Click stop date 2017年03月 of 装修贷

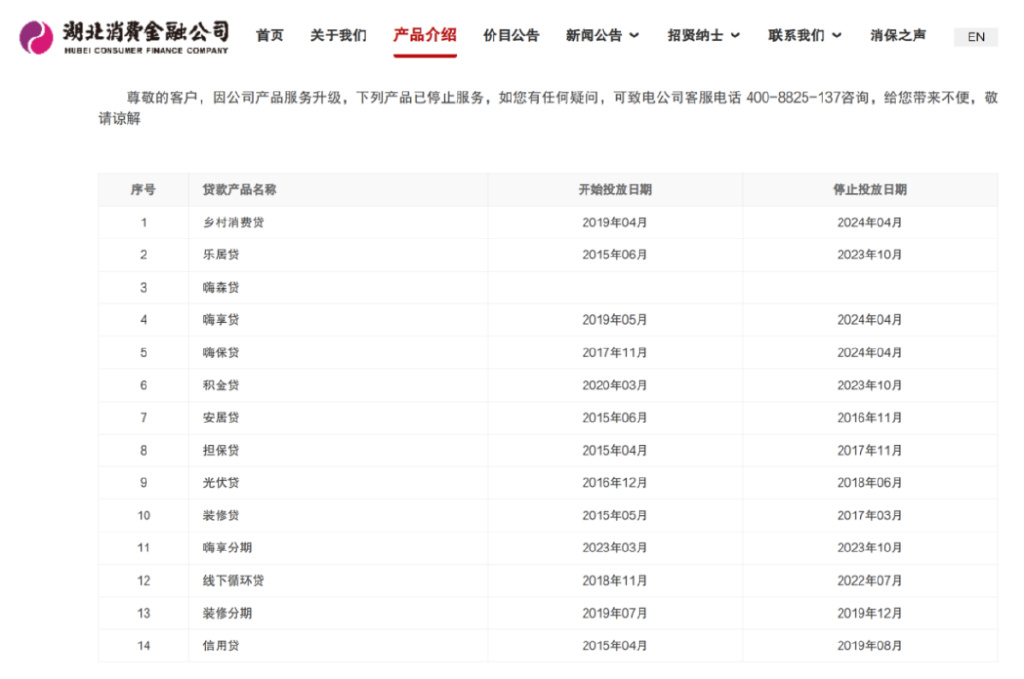[870, 516]
